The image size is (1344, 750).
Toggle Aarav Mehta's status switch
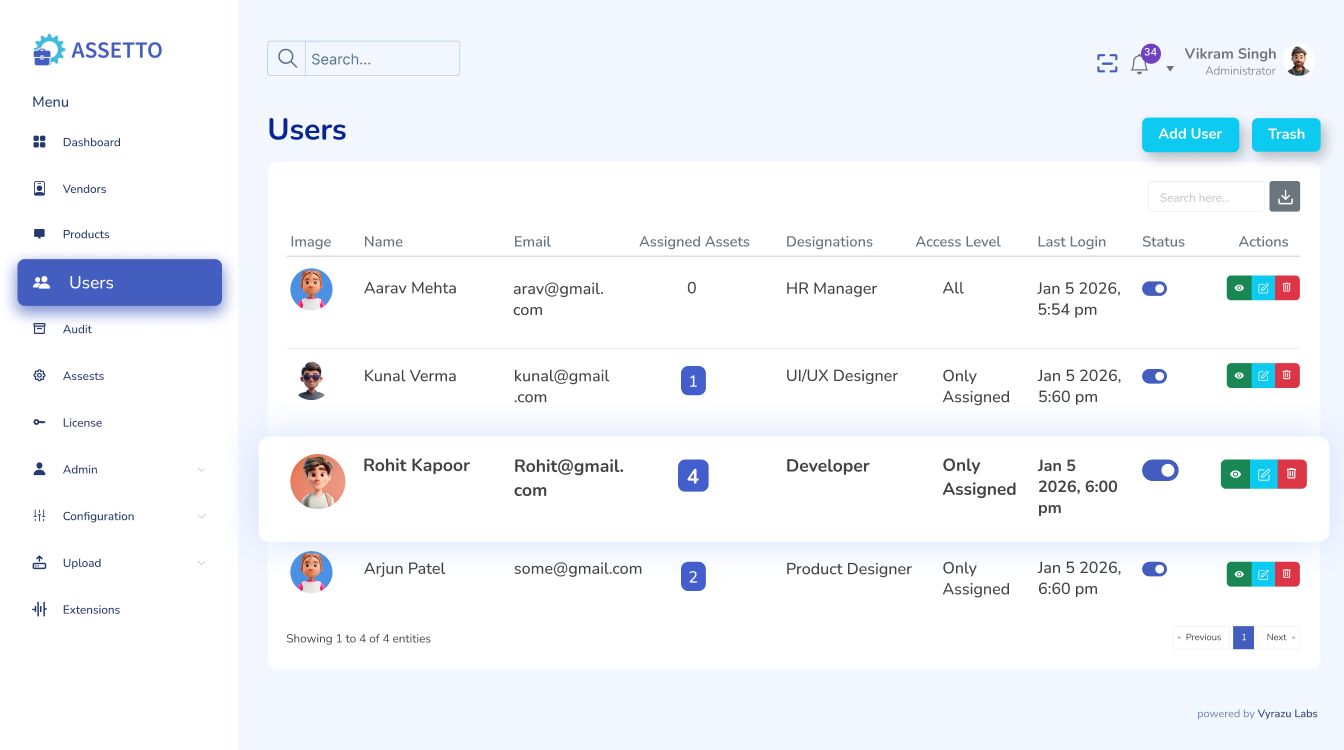click(1154, 288)
